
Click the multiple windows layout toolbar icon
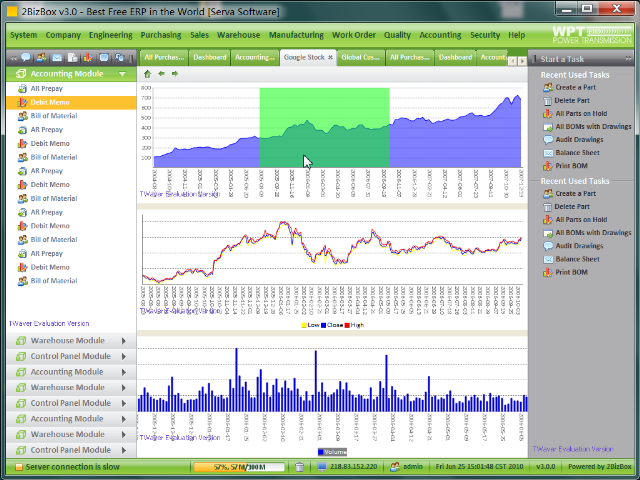click(119, 58)
